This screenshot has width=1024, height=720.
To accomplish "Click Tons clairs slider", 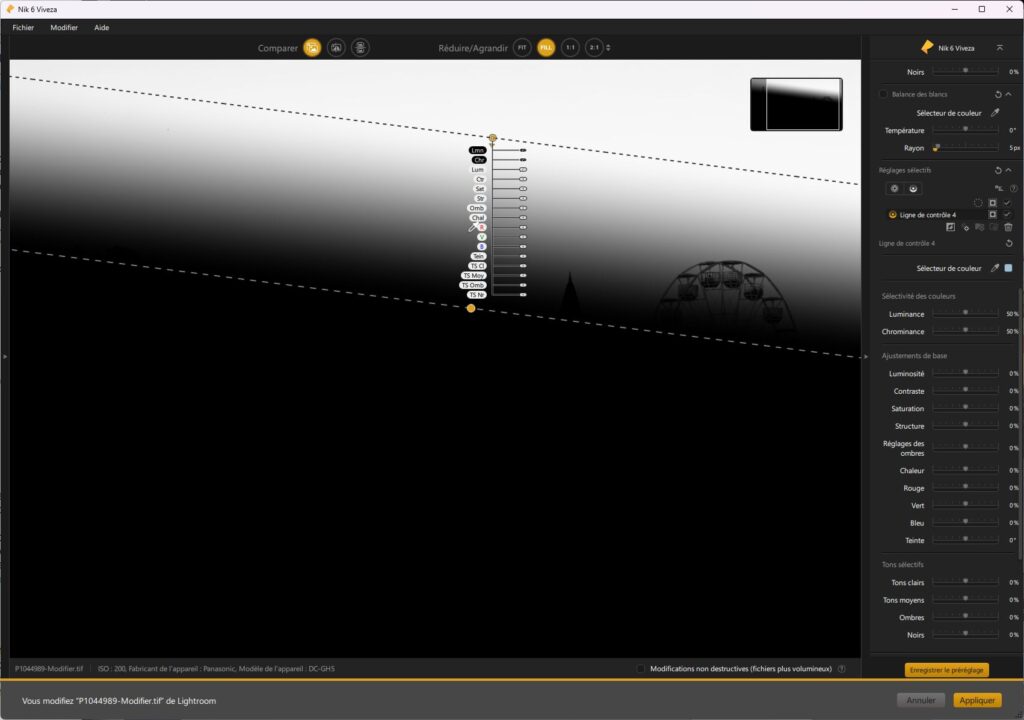I will pos(965,581).
